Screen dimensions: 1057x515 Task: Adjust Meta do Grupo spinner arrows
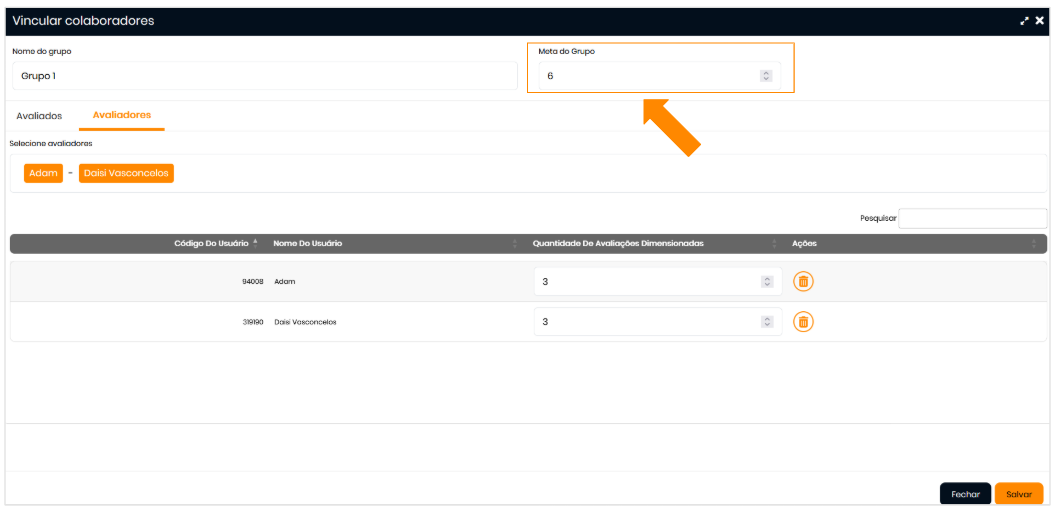pos(766,76)
